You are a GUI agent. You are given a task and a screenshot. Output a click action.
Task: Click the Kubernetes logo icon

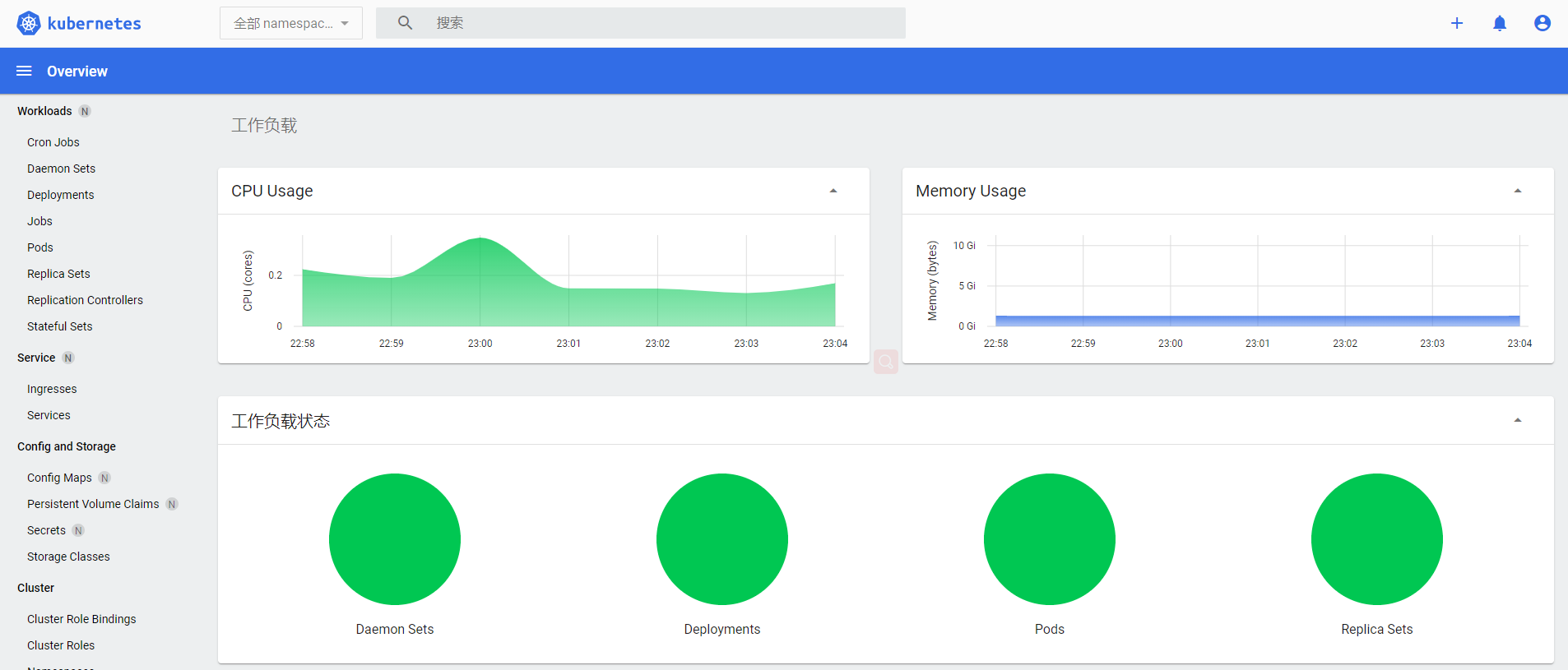pyautogui.click(x=29, y=23)
